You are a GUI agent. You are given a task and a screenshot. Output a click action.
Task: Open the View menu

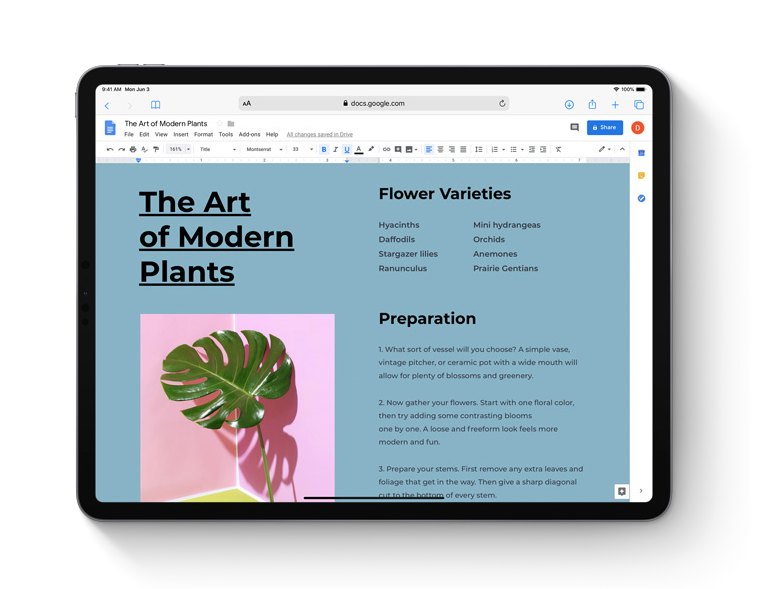click(x=161, y=135)
